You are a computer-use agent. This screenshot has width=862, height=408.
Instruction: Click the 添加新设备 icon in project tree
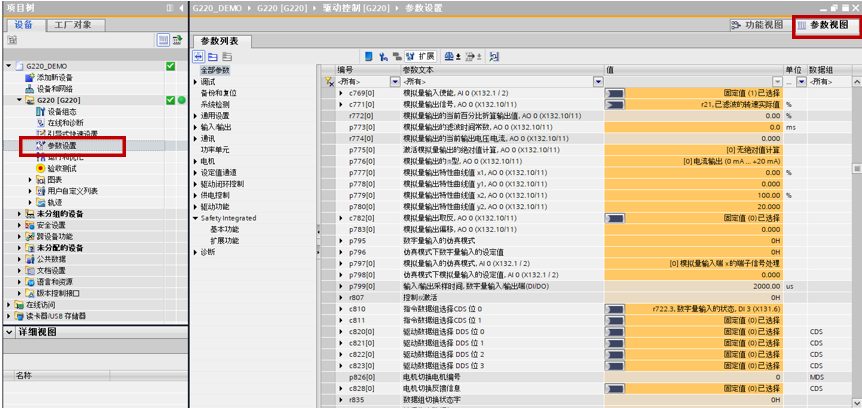pyautogui.click(x=30, y=77)
